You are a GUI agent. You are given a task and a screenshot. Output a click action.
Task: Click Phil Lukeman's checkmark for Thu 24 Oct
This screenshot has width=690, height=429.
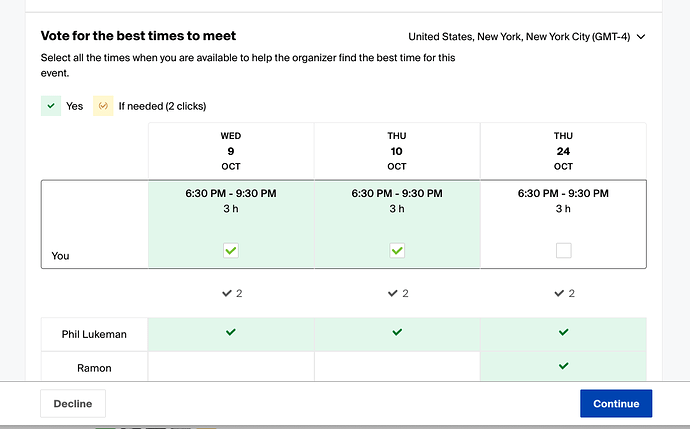(x=563, y=332)
